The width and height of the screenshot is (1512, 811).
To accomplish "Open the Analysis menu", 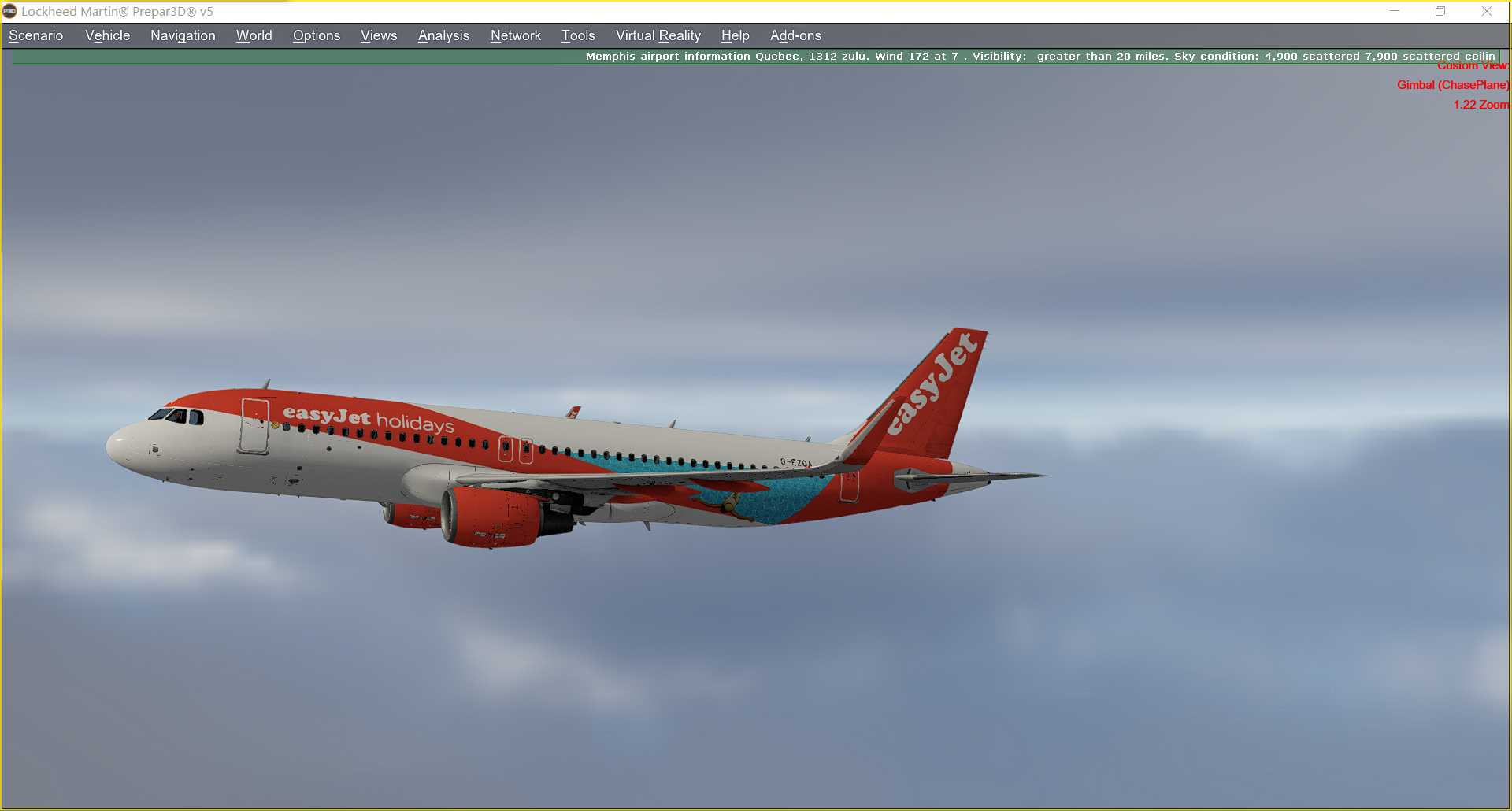I will click(x=443, y=35).
